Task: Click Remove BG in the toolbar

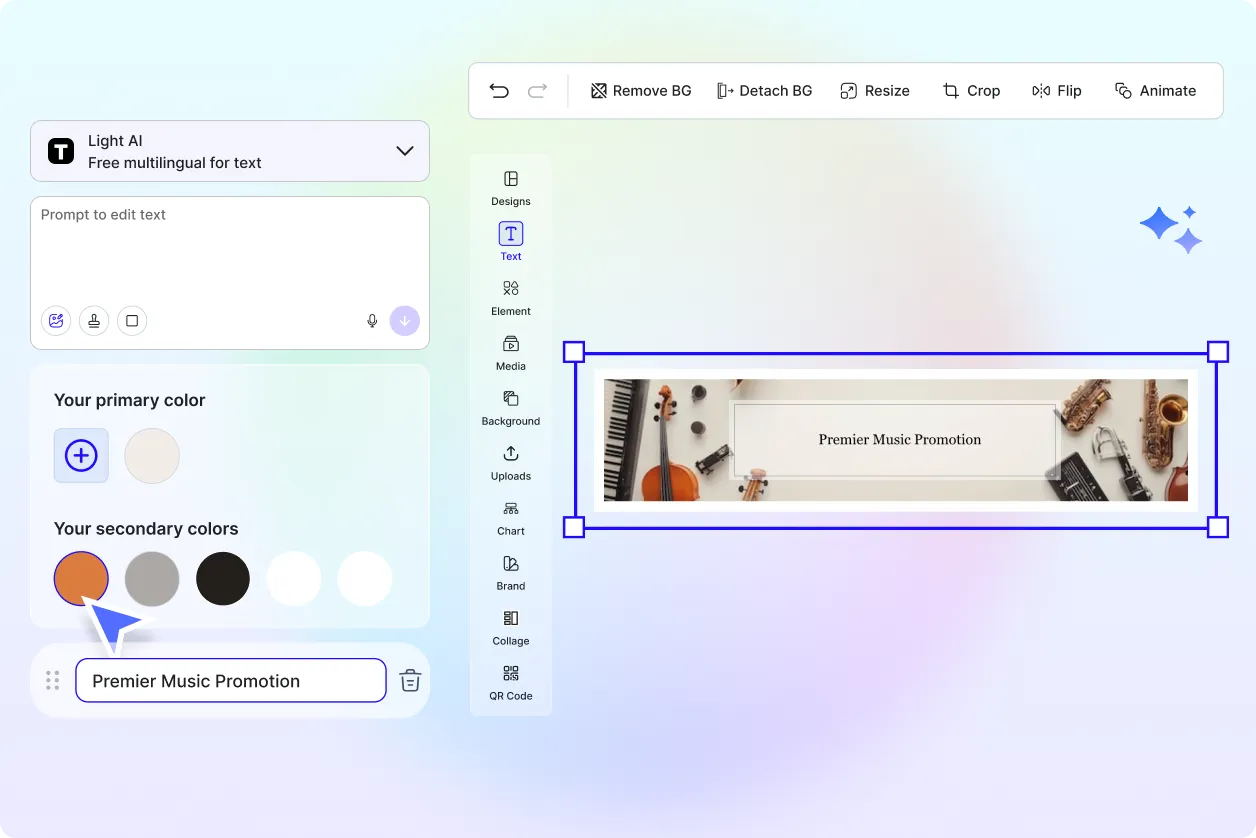Action: [641, 91]
